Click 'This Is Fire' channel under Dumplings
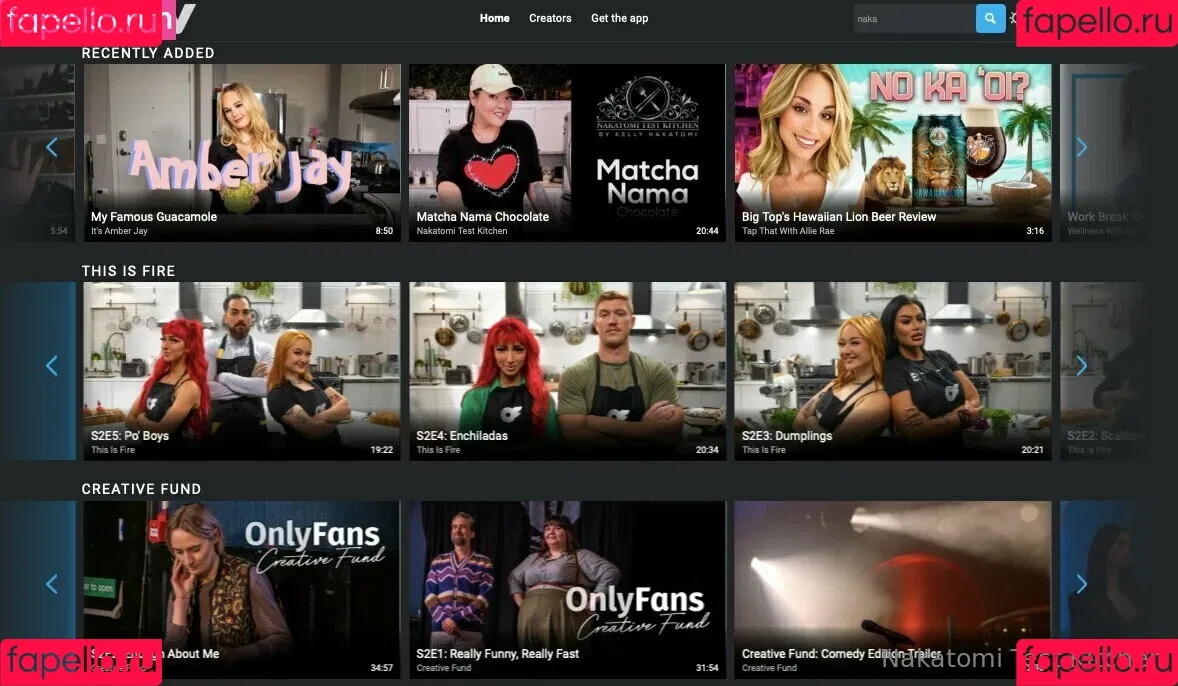1178x686 pixels. 763,449
